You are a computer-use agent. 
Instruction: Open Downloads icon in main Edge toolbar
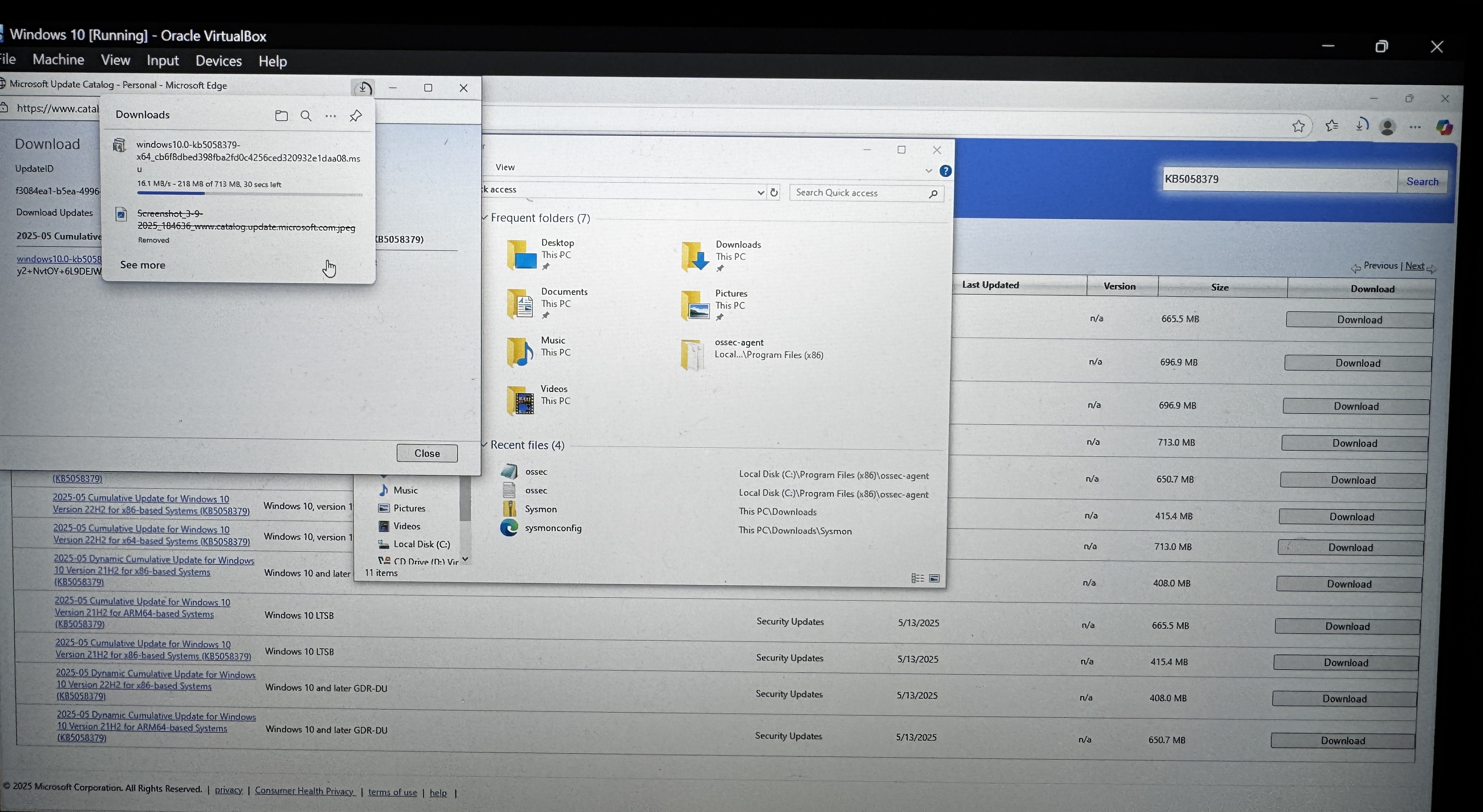[x=1361, y=125]
